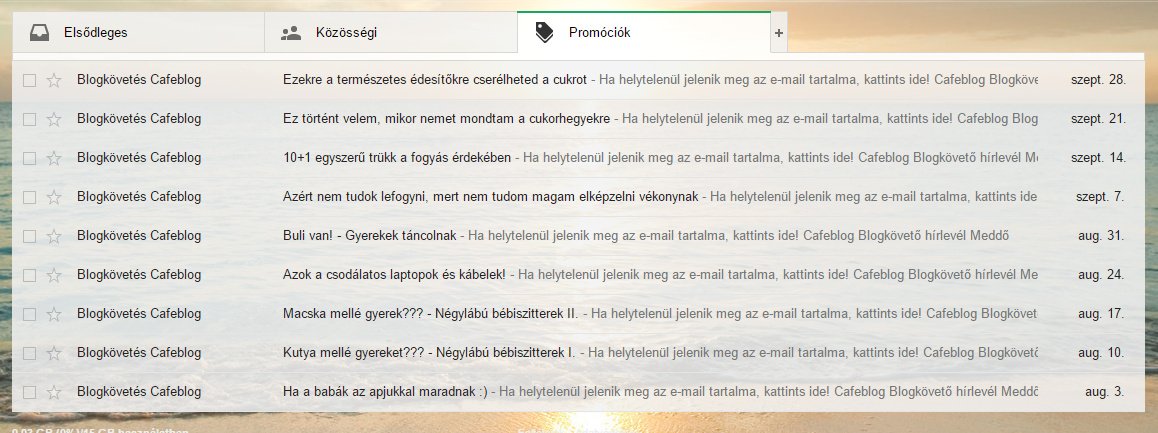This screenshot has width=1158, height=433.
Task: Select the 'Azok a csodálatos laptopok' email checkbox
Action: tap(29, 275)
